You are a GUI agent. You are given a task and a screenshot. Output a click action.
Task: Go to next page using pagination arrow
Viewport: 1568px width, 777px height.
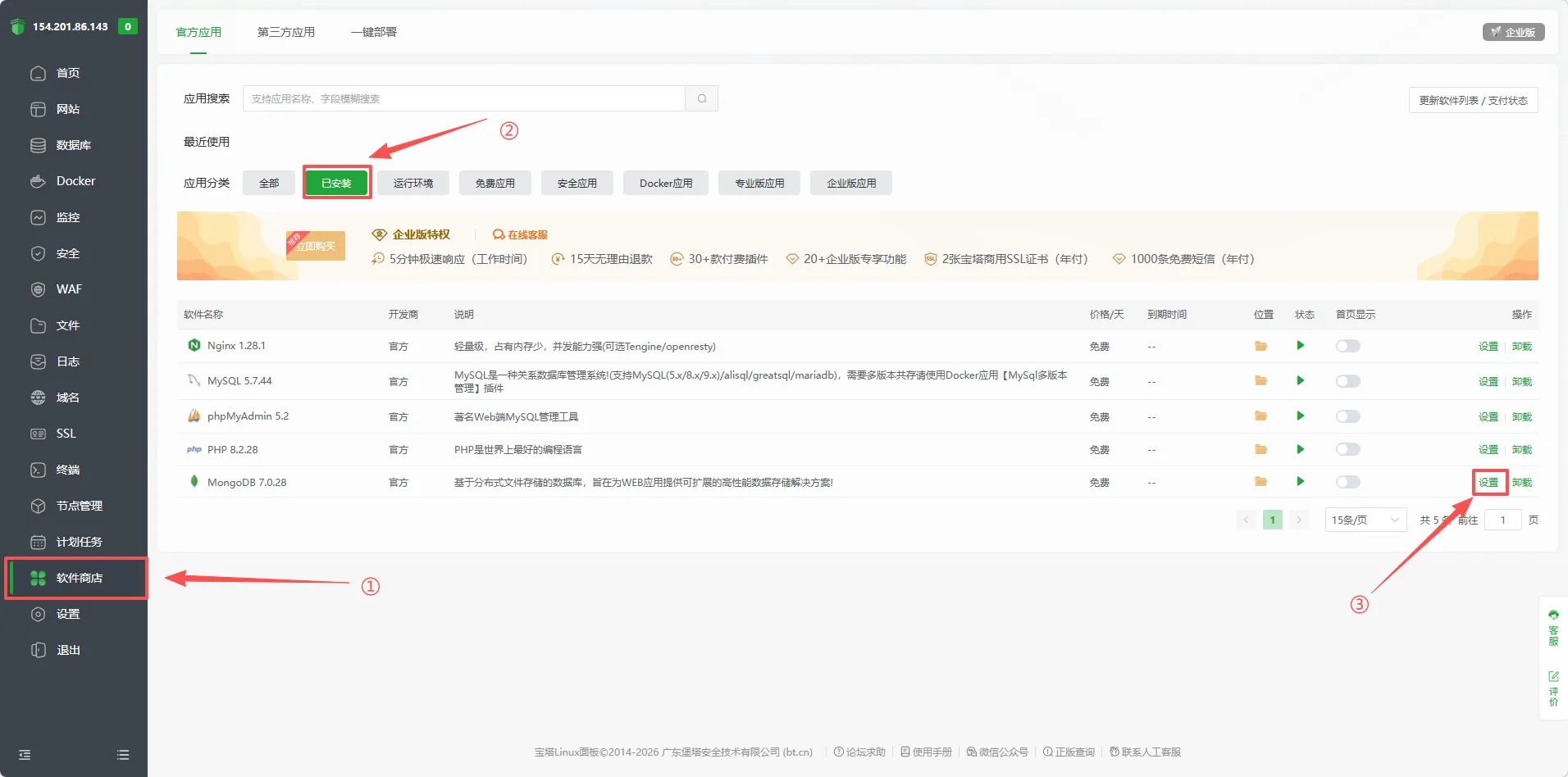click(1298, 520)
